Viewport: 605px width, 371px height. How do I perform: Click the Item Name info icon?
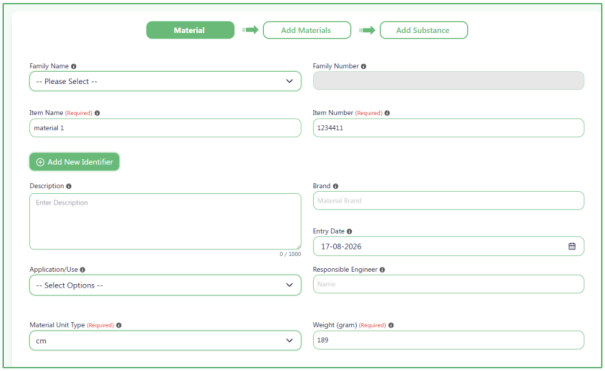(97, 113)
